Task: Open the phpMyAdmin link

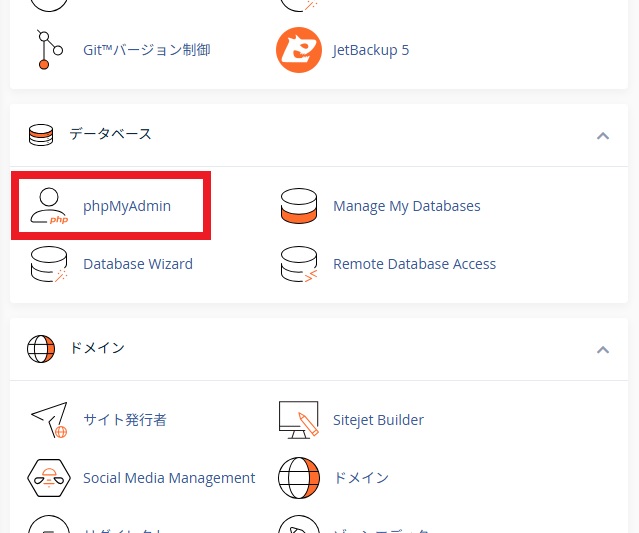Action: click(127, 206)
